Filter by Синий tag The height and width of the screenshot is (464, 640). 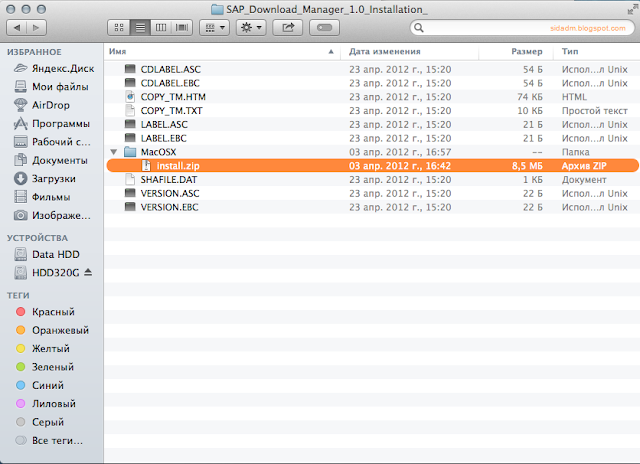click(40, 385)
